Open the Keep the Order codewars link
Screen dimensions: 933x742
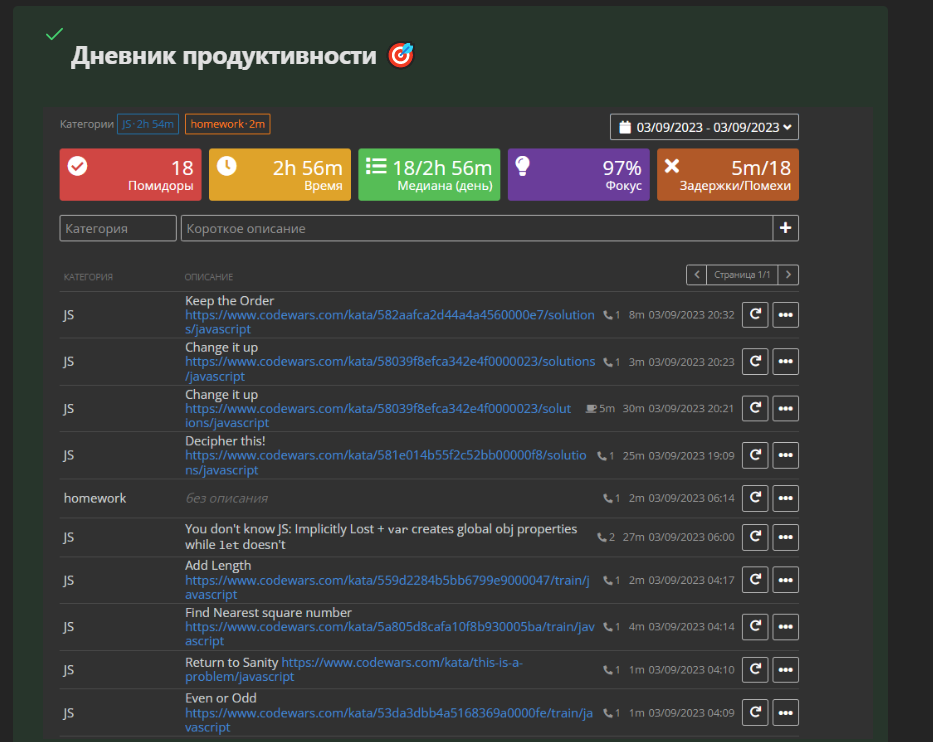pos(389,315)
